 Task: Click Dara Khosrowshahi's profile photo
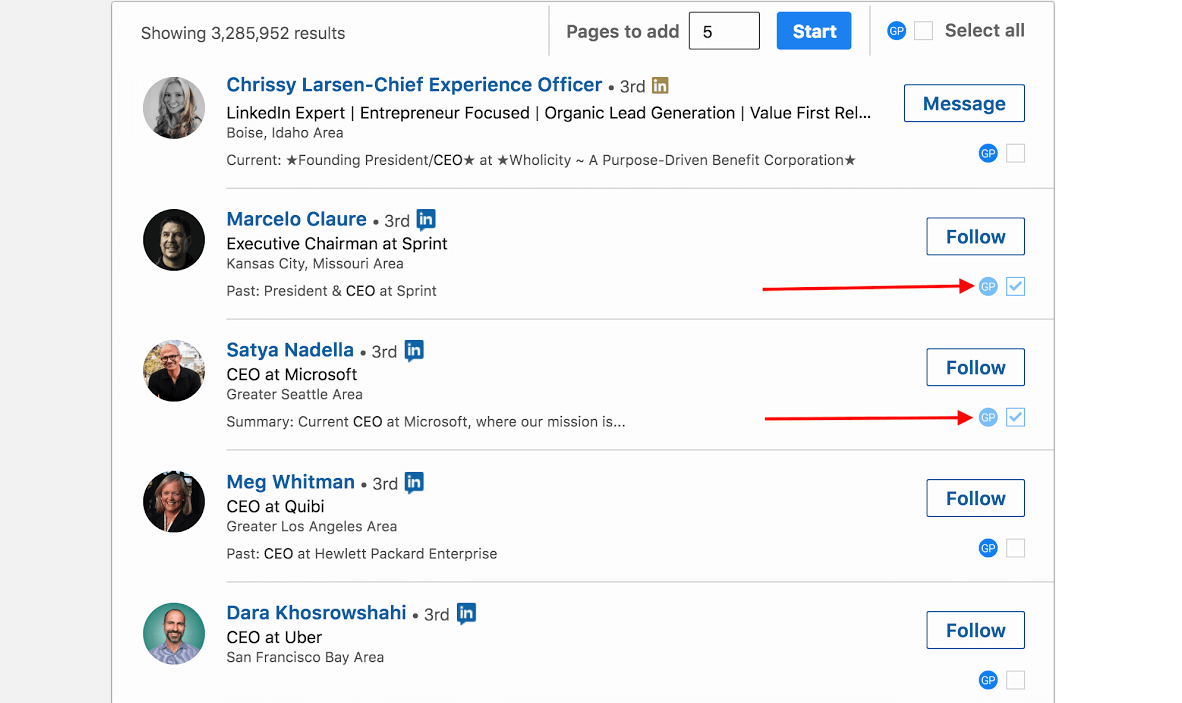point(174,634)
